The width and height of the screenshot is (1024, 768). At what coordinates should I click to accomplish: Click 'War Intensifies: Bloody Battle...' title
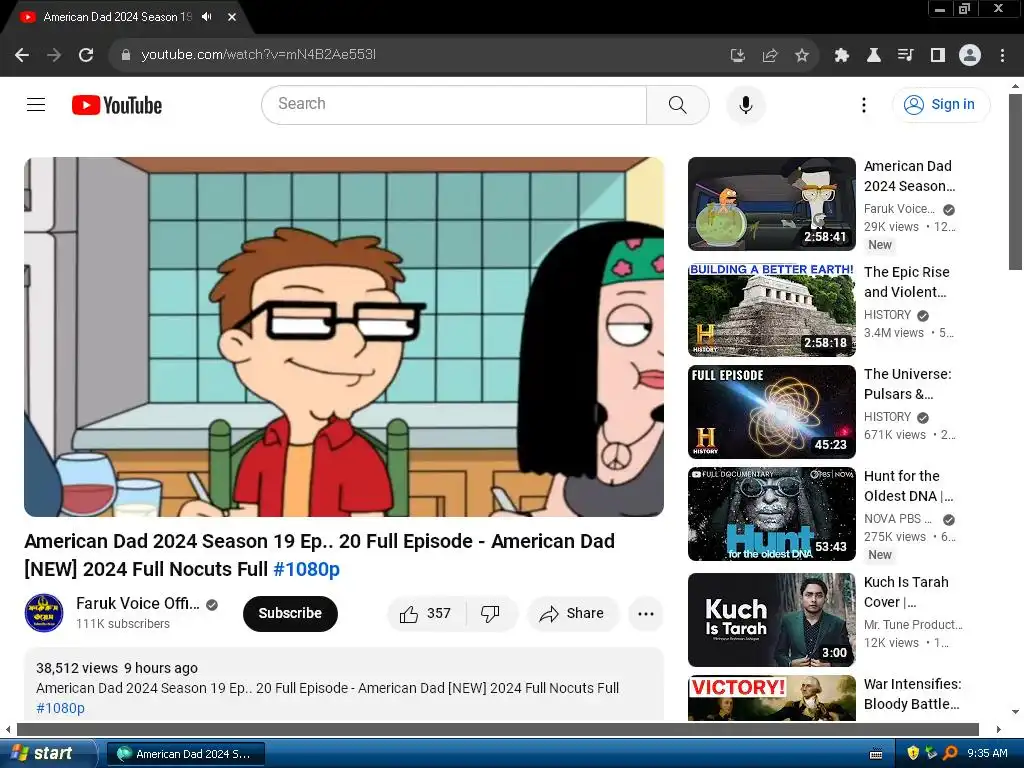click(912, 694)
